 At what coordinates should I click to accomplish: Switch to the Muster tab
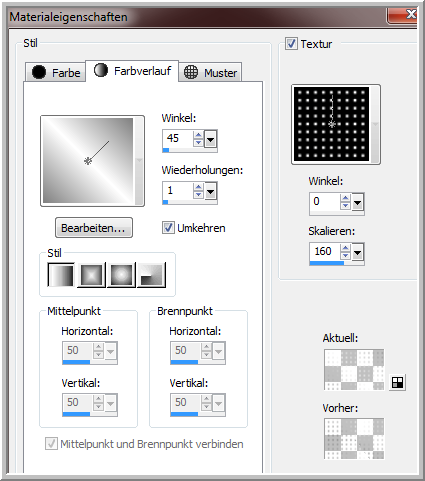point(210,72)
